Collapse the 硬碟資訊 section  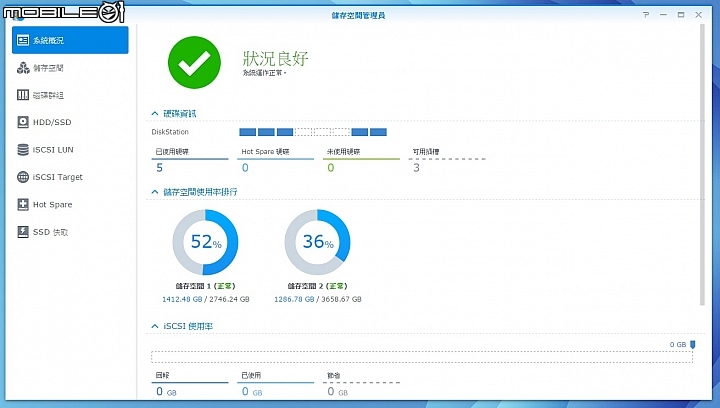pos(155,113)
